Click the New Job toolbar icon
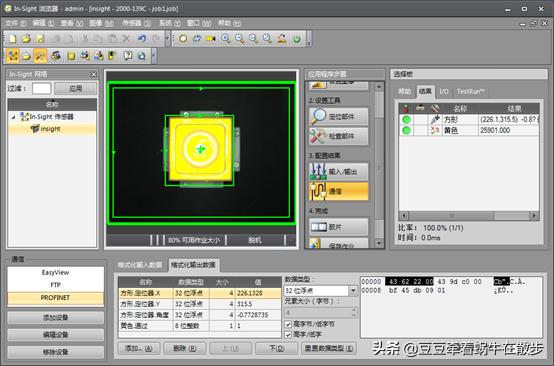Screen dimensions: 554x366 pyautogui.click(x=13, y=39)
